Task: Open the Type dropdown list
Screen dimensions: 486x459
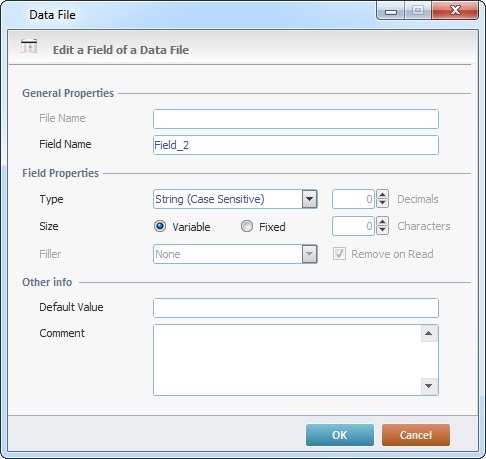Action: 309,199
